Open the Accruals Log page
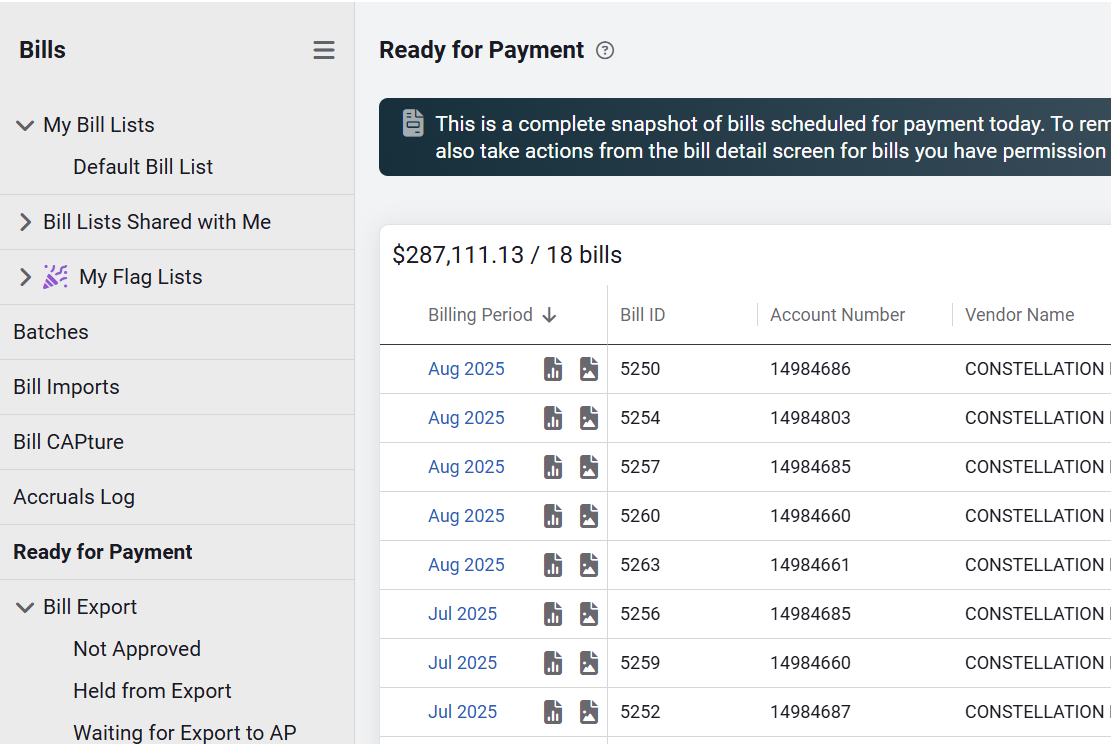The image size is (1111, 744). pyautogui.click(x=74, y=497)
